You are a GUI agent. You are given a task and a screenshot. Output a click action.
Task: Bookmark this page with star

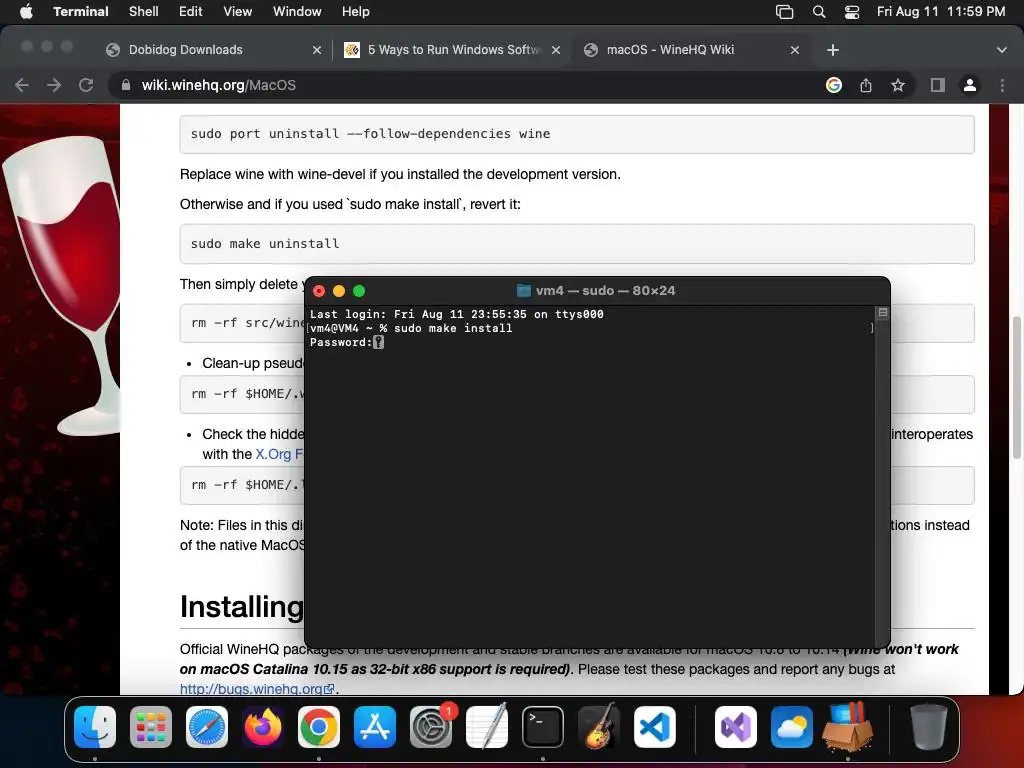(x=898, y=85)
